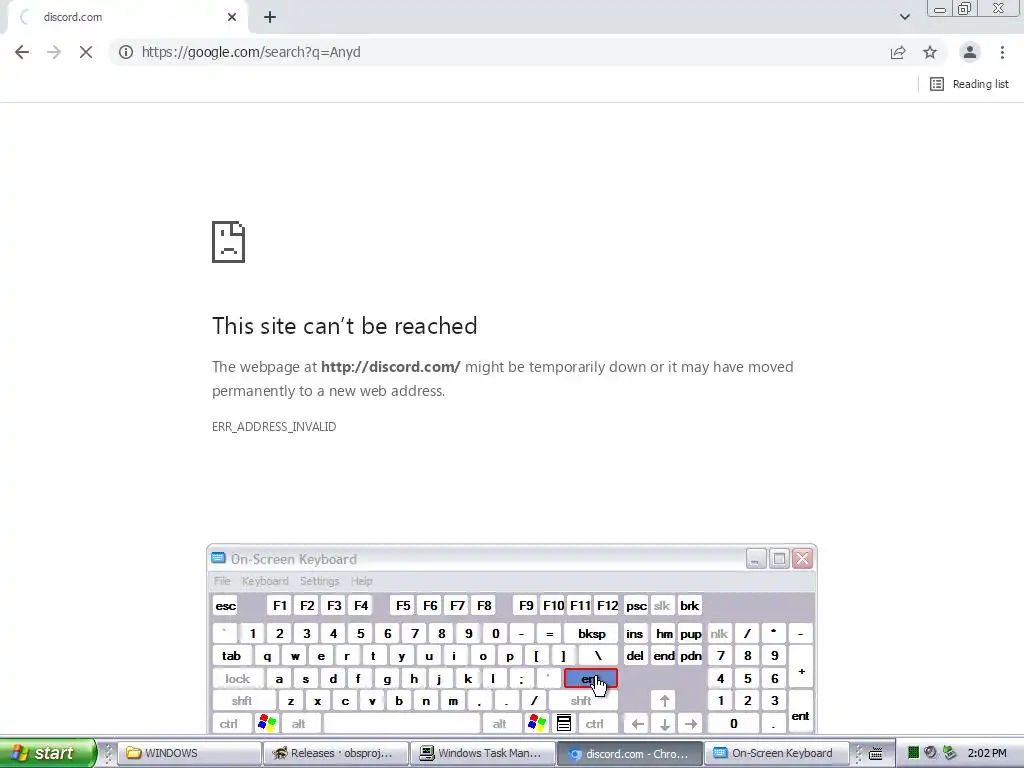Click the pup page up key

[690, 633]
